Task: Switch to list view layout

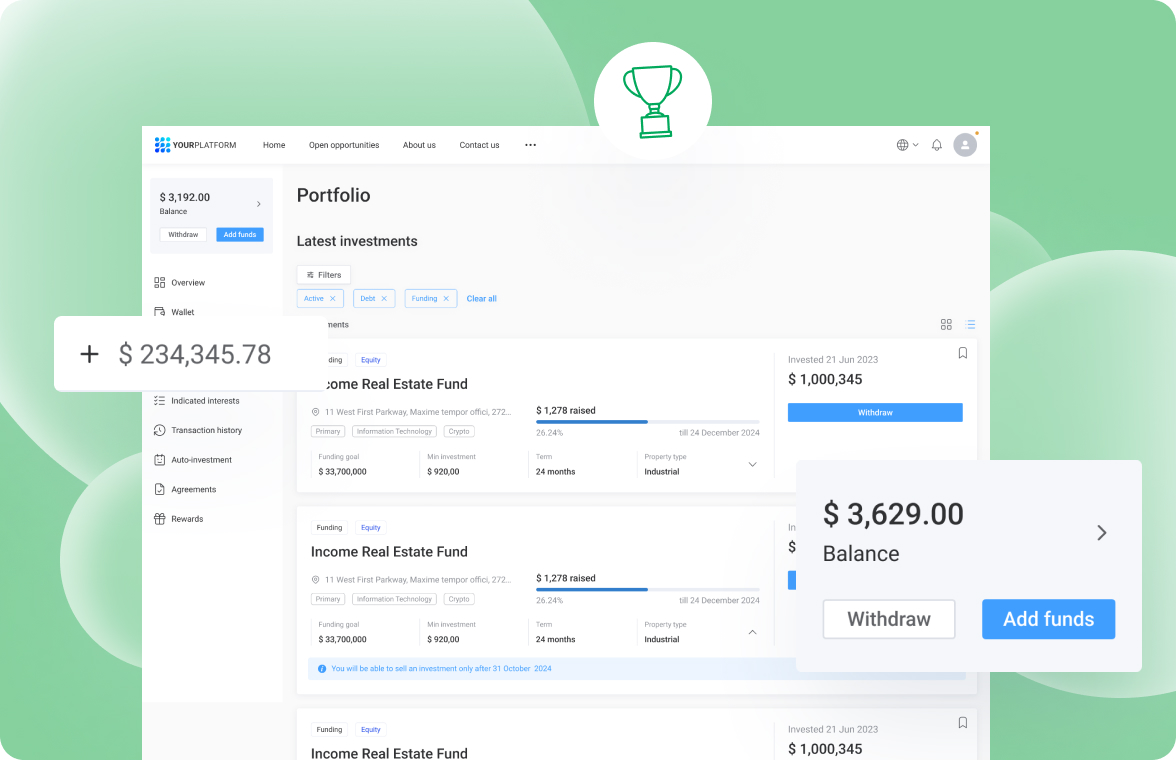Action: 970,325
